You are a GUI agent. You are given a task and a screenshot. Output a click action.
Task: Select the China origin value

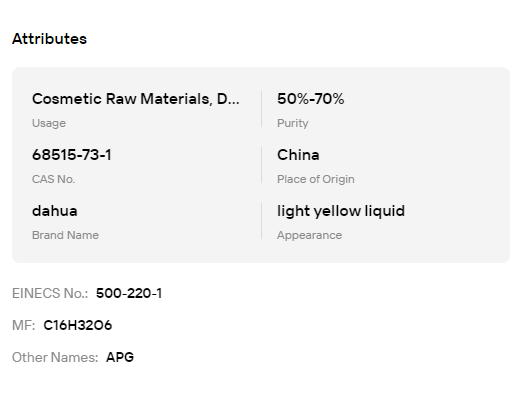pos(298,155)
